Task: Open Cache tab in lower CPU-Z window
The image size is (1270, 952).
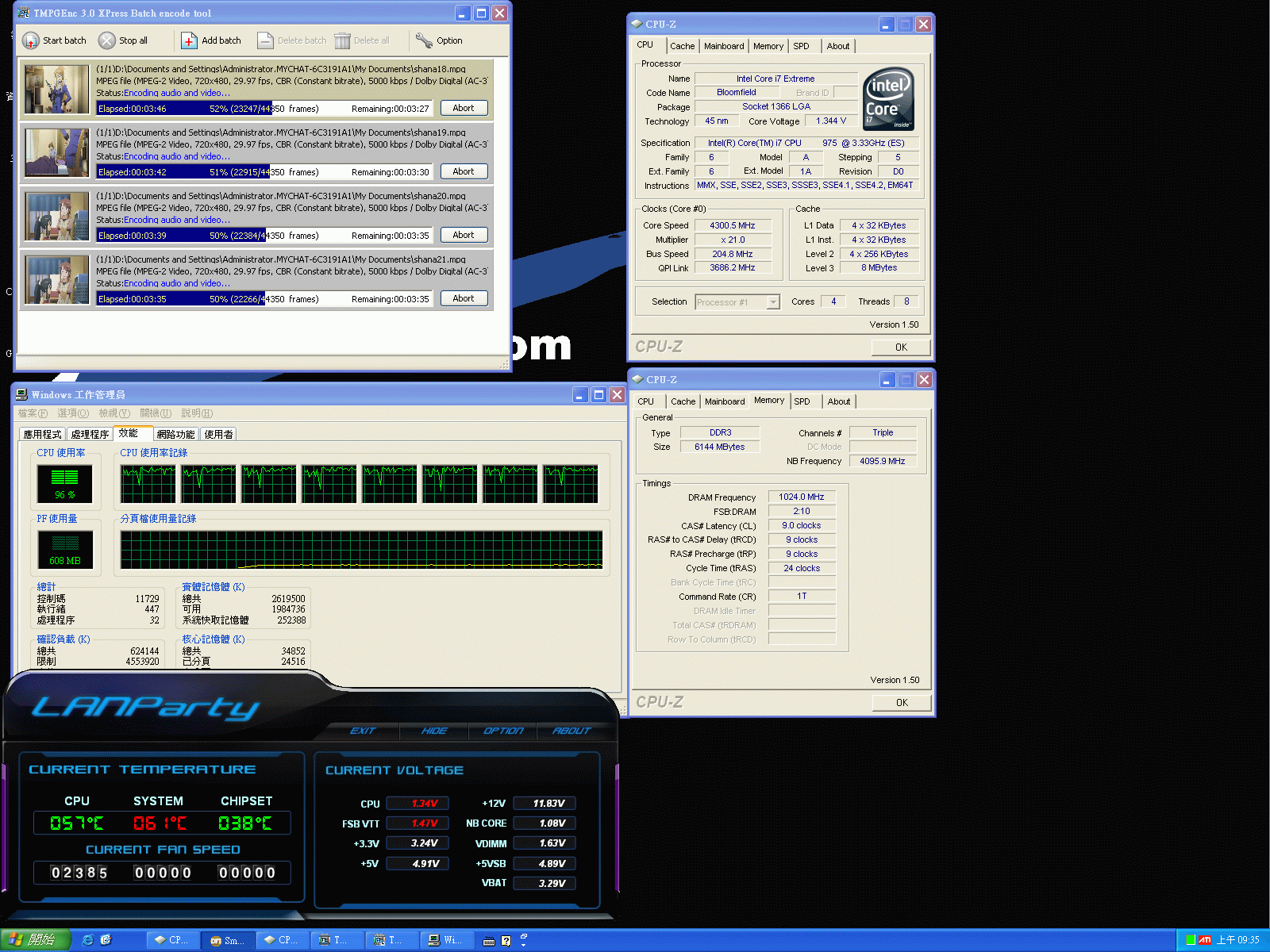Action: click(x=683, y=401)
